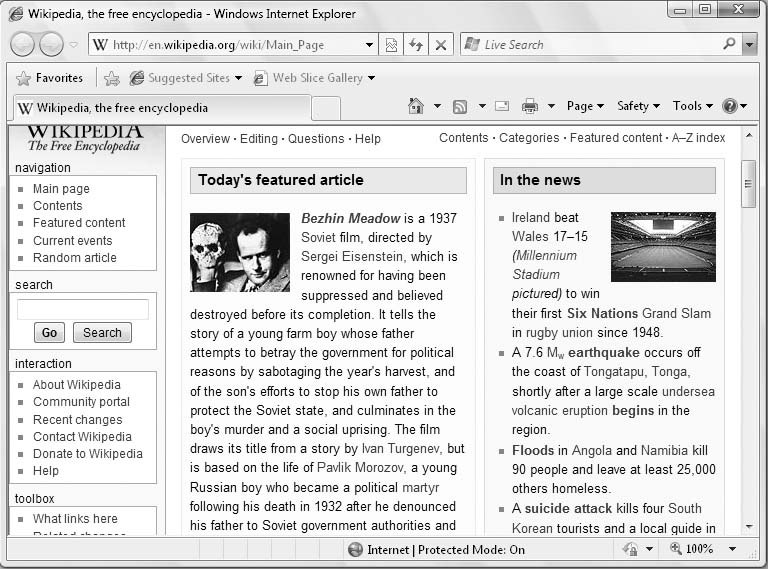This screenshot has height=569, width=768.
Task: Click the Add to Favorites Bar icon
Action: point(112,78)
